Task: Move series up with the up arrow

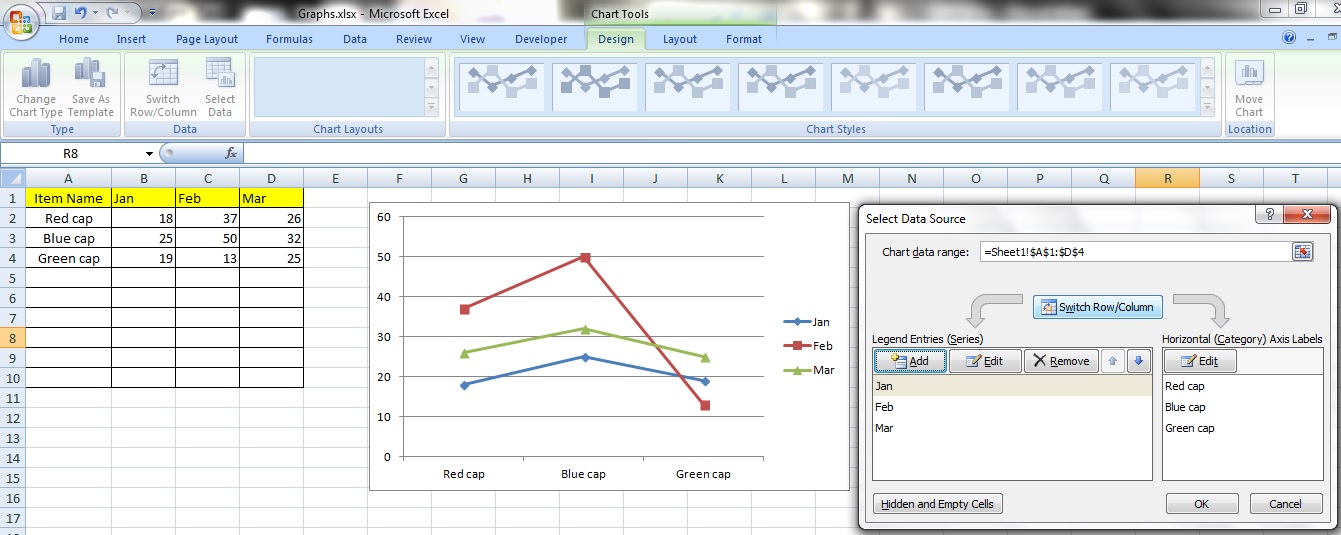Action: pyautogui.click(x=1113, y=361)
